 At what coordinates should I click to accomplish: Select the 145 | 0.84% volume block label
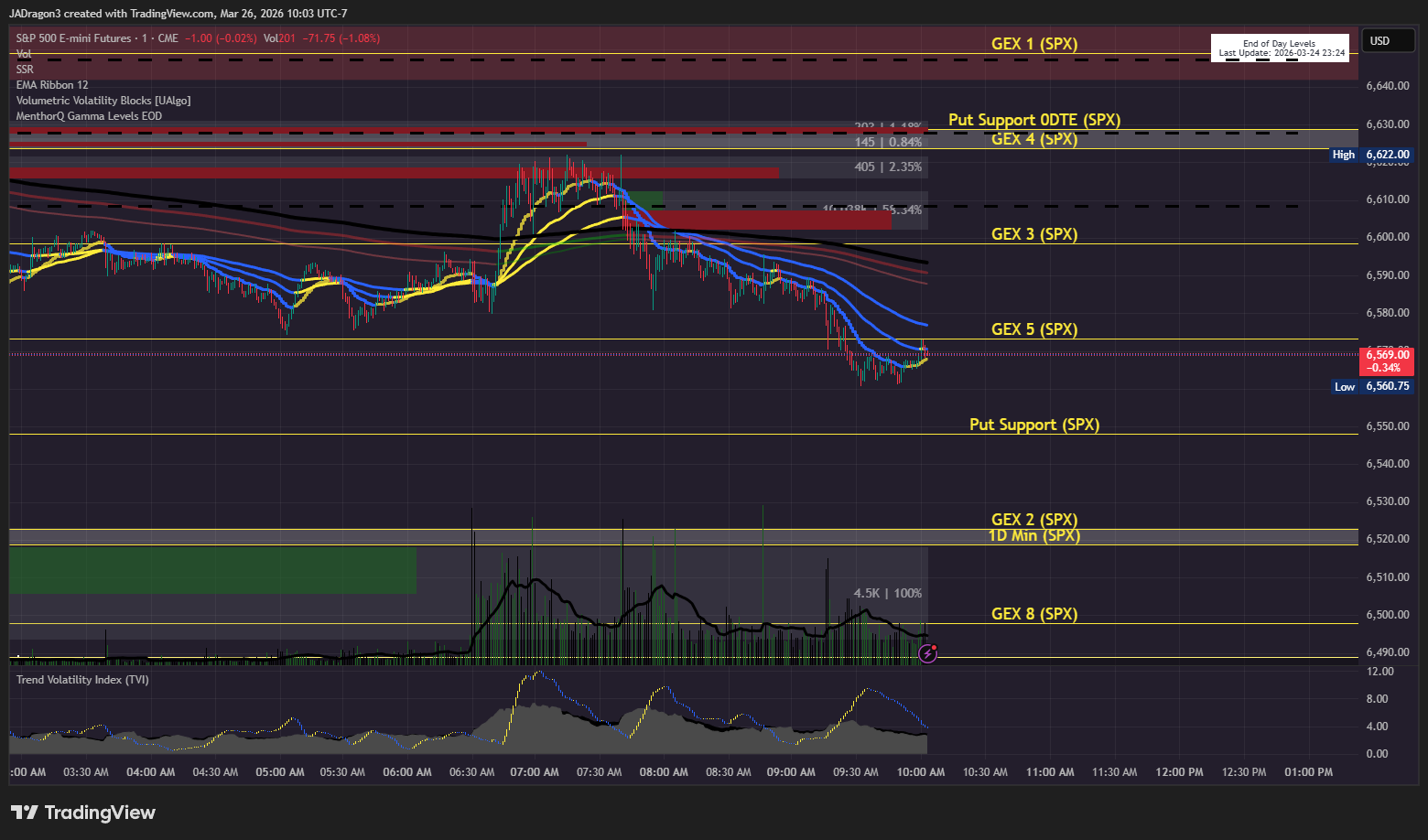click(888, 142)
